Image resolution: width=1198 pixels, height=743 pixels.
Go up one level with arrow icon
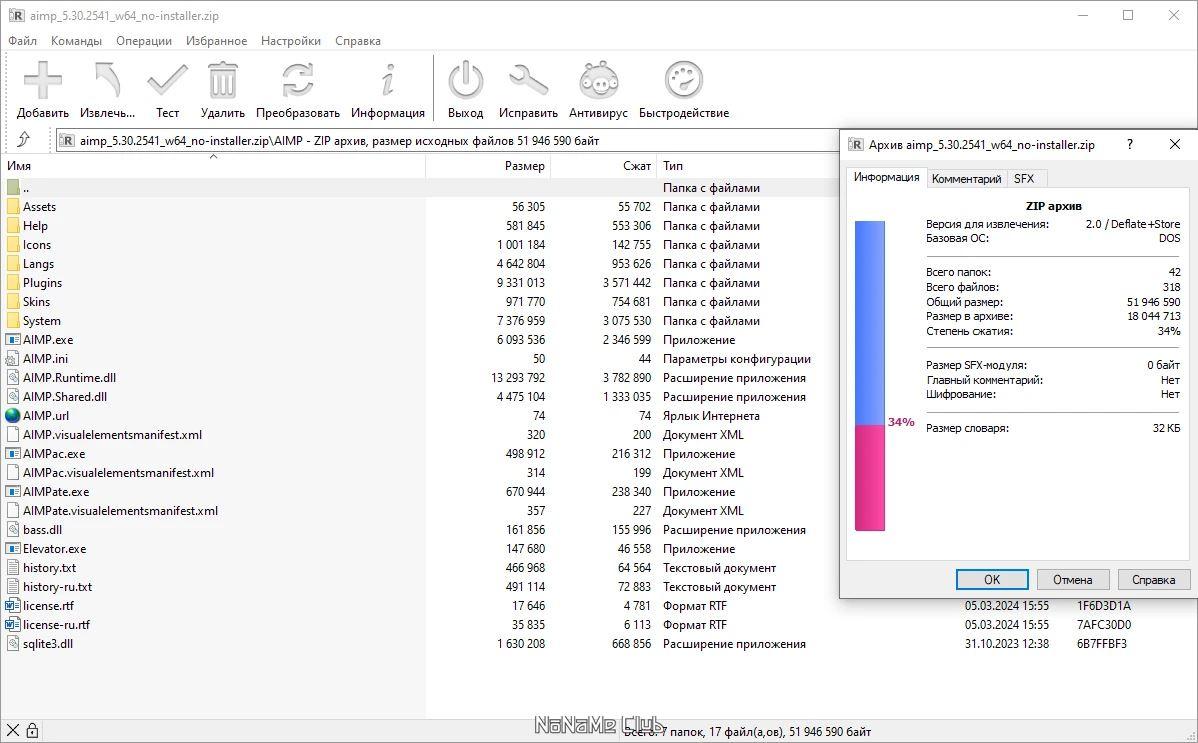[24, 139]
